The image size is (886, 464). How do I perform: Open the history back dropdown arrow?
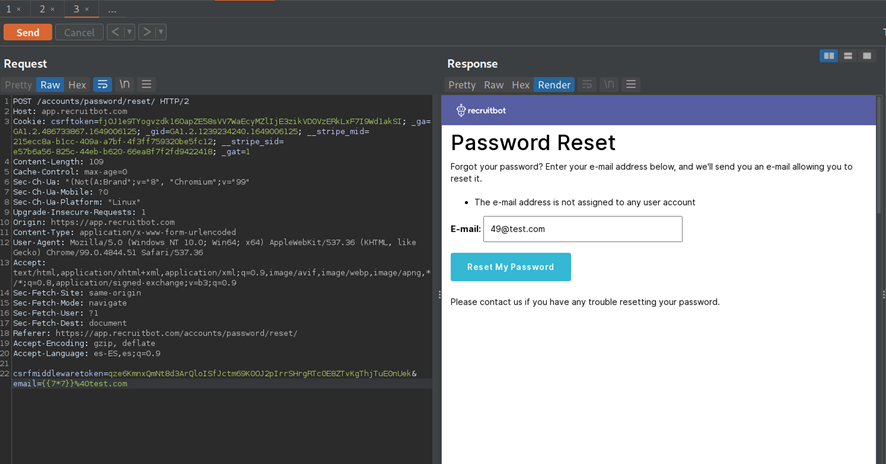pyautogui.click(x=129, y=32)
